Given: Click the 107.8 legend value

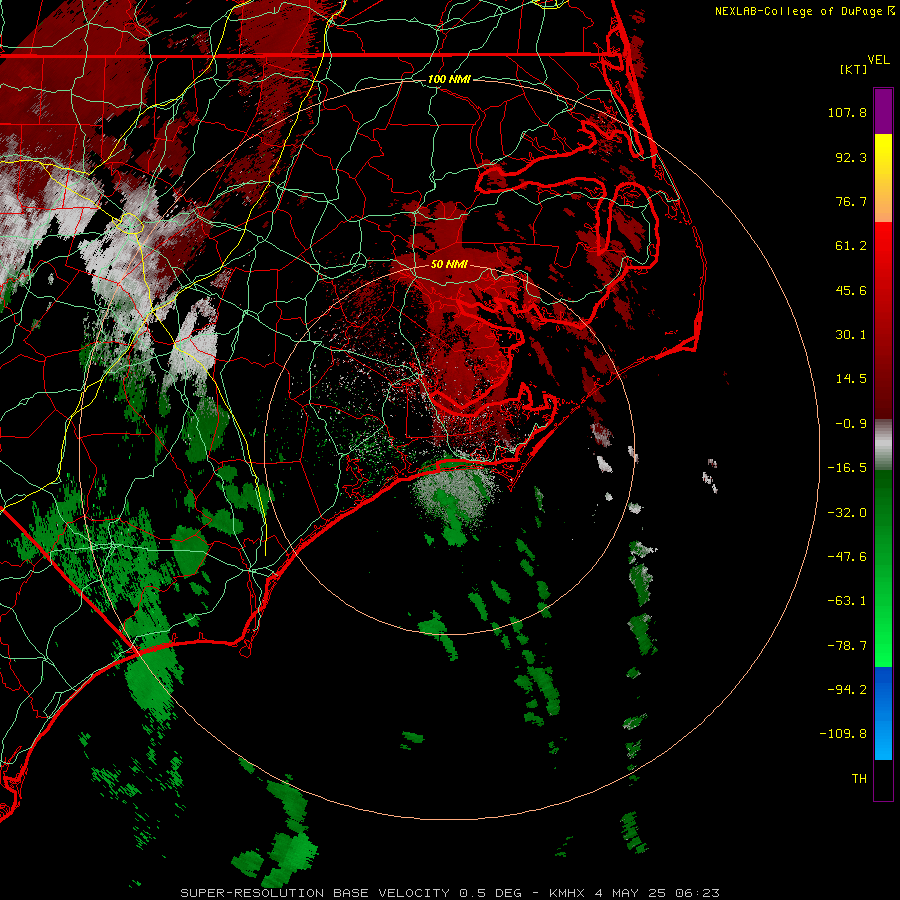Looking at the screenshot, I should [x=847, y=112].
